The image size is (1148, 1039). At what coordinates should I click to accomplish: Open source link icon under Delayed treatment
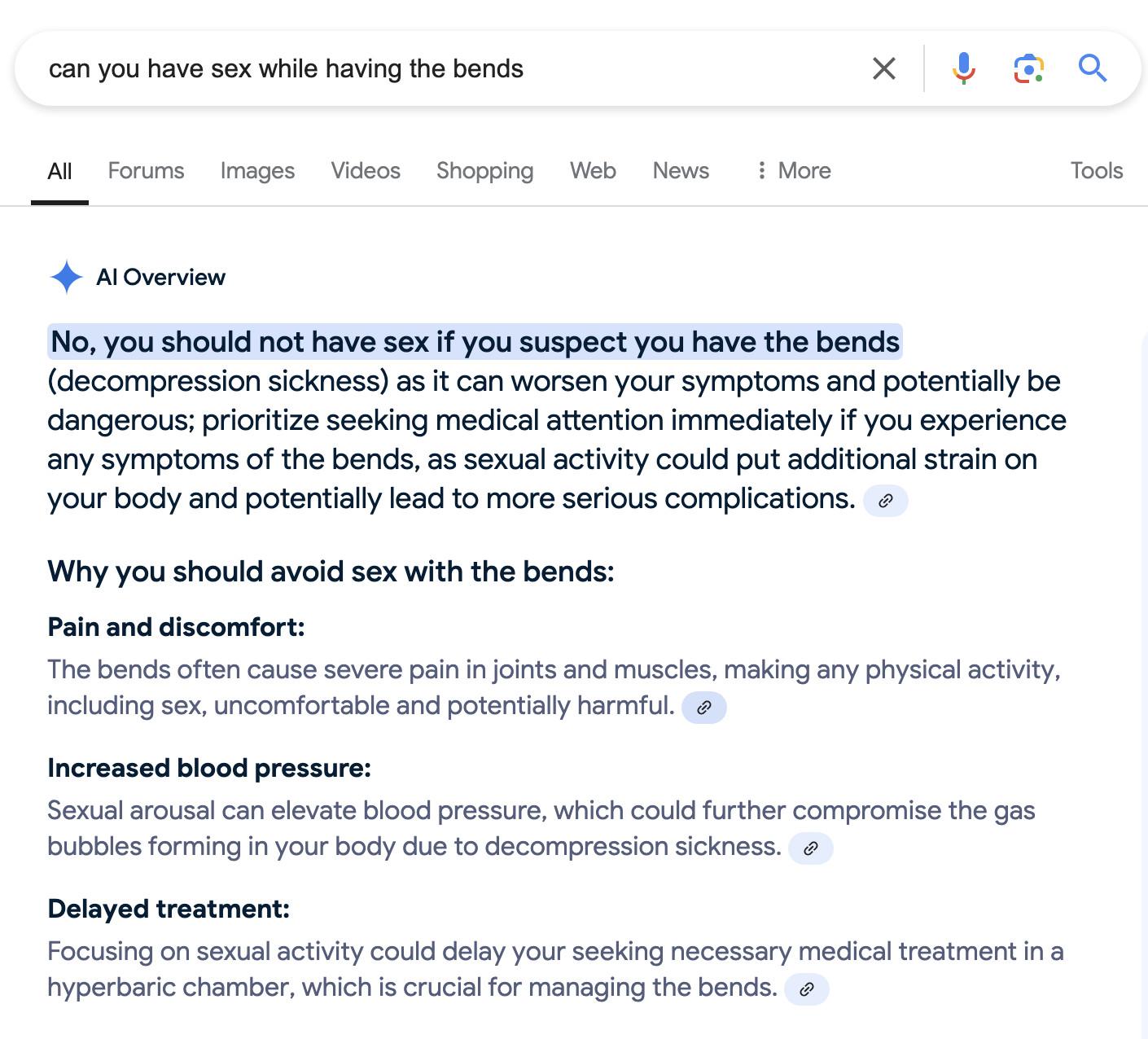tap(807, 989)
